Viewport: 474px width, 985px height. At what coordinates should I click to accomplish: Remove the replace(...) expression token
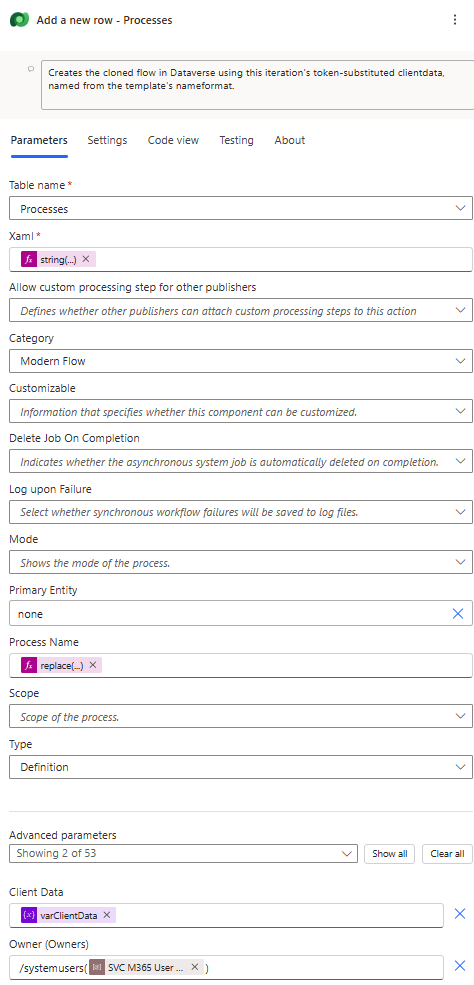pyautogui.click(x=92, y=665)
